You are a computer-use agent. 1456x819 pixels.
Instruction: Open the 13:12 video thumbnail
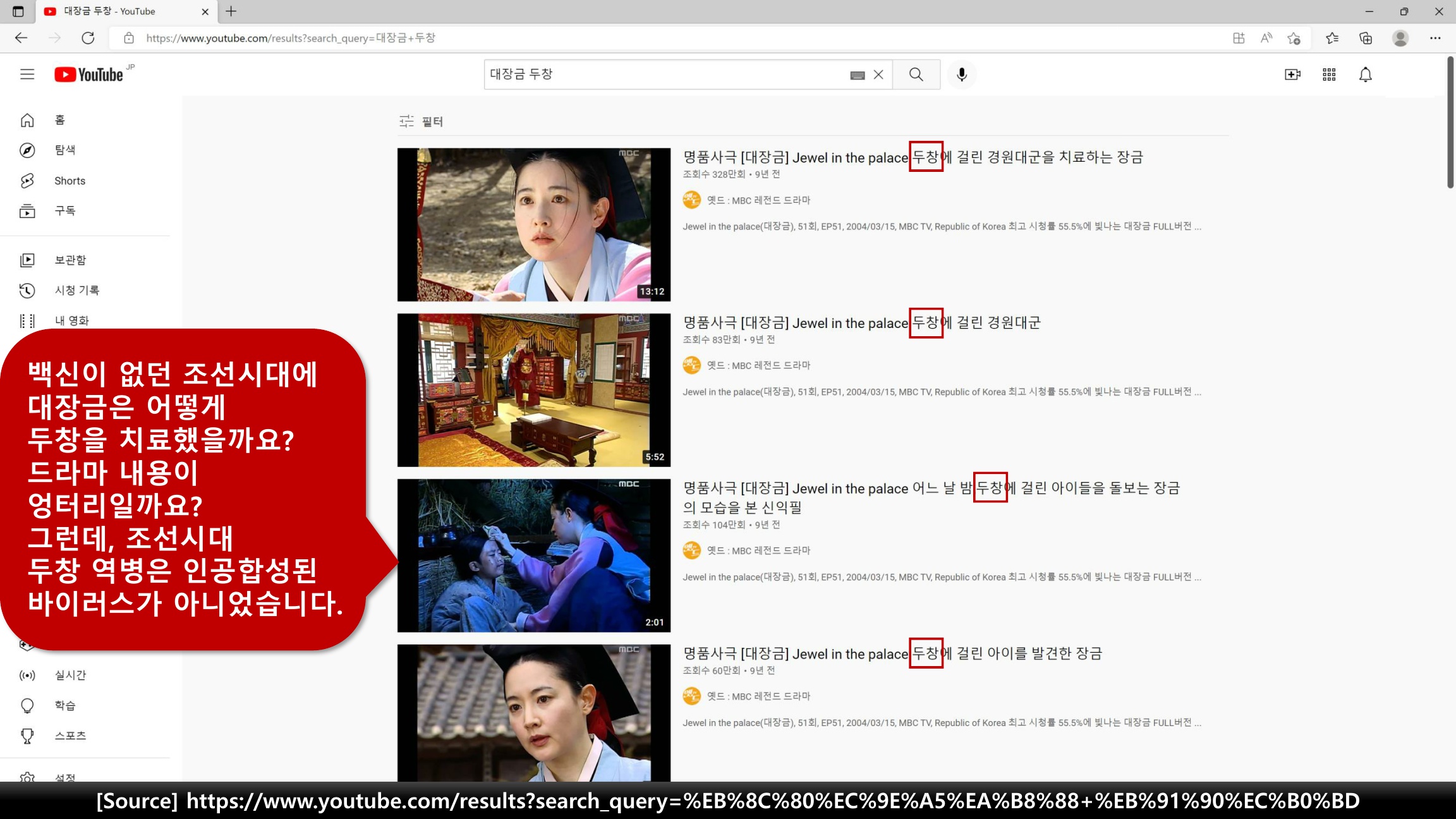534,224
